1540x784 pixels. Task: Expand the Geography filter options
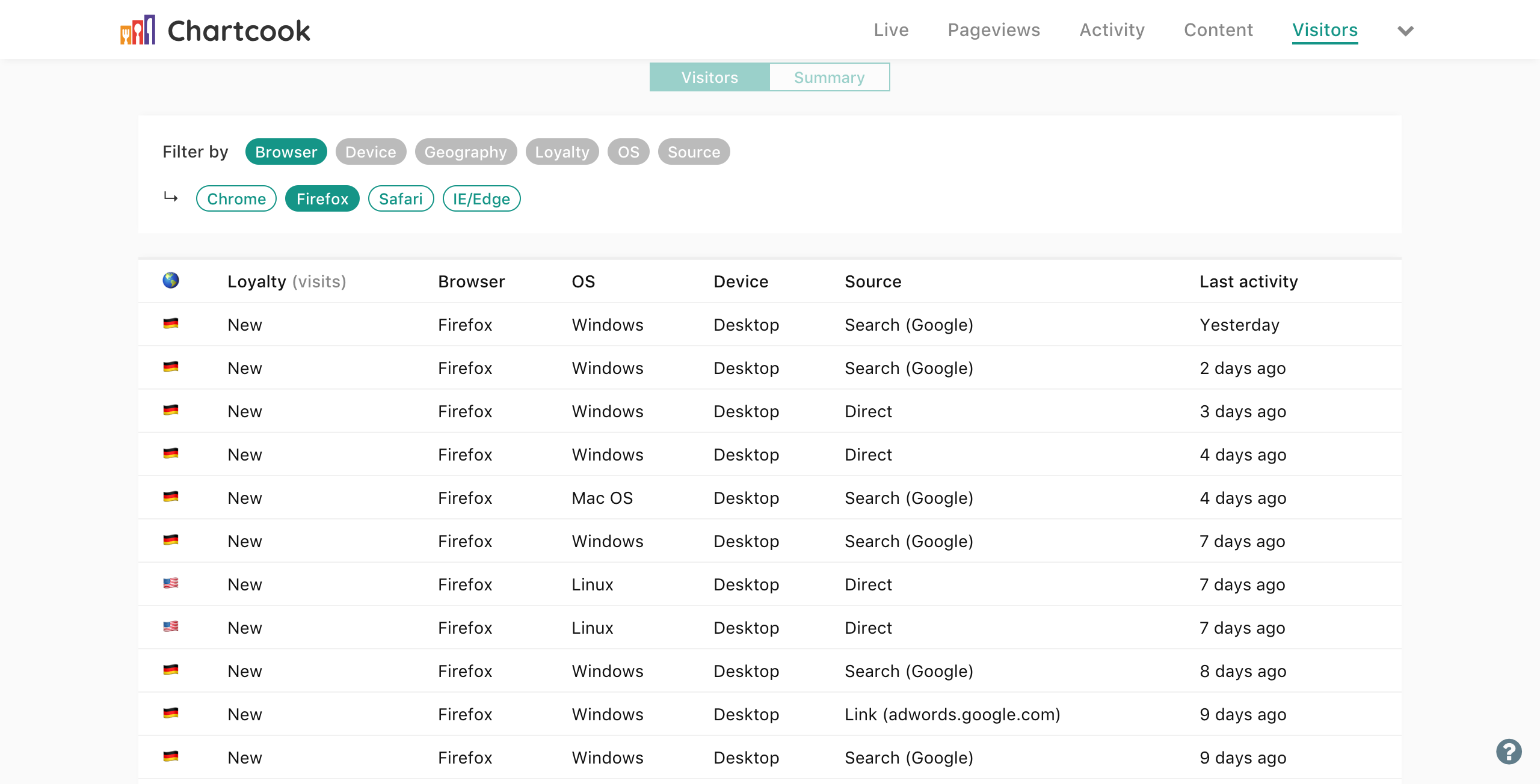(466, 152)
